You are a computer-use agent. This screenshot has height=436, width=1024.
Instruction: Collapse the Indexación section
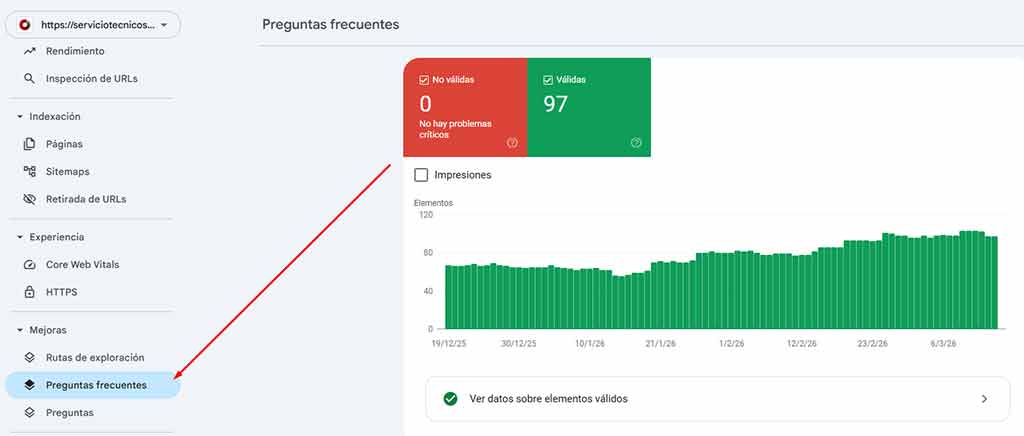[x=19, y=117]
